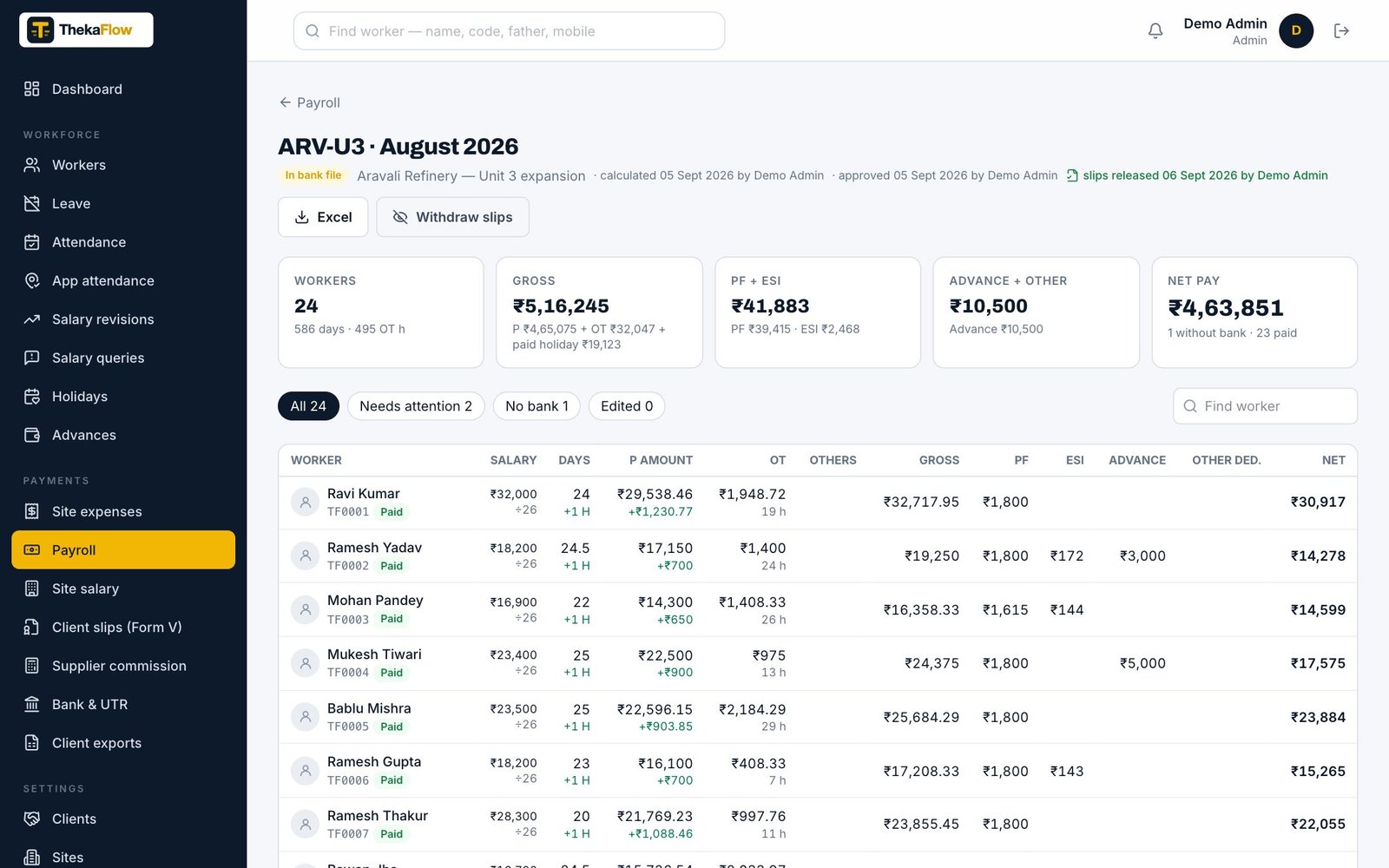Click Ramesh Thakur's net pay ₹22,055
Screen dimensions: 1389x868
pyautogui.click(x=1318, y=825)
